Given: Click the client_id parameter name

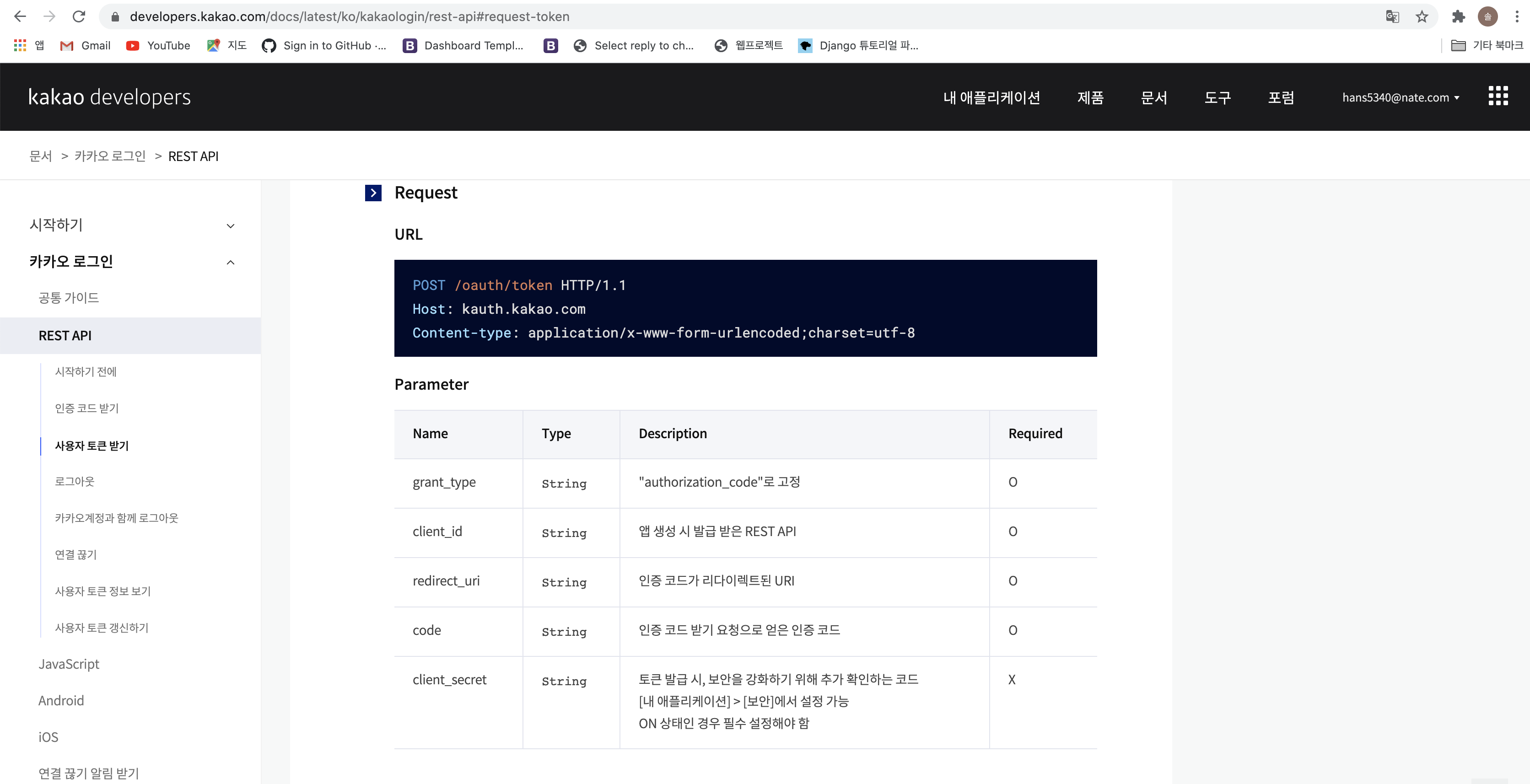Looking at the screenshot, I should click(437, 532).
